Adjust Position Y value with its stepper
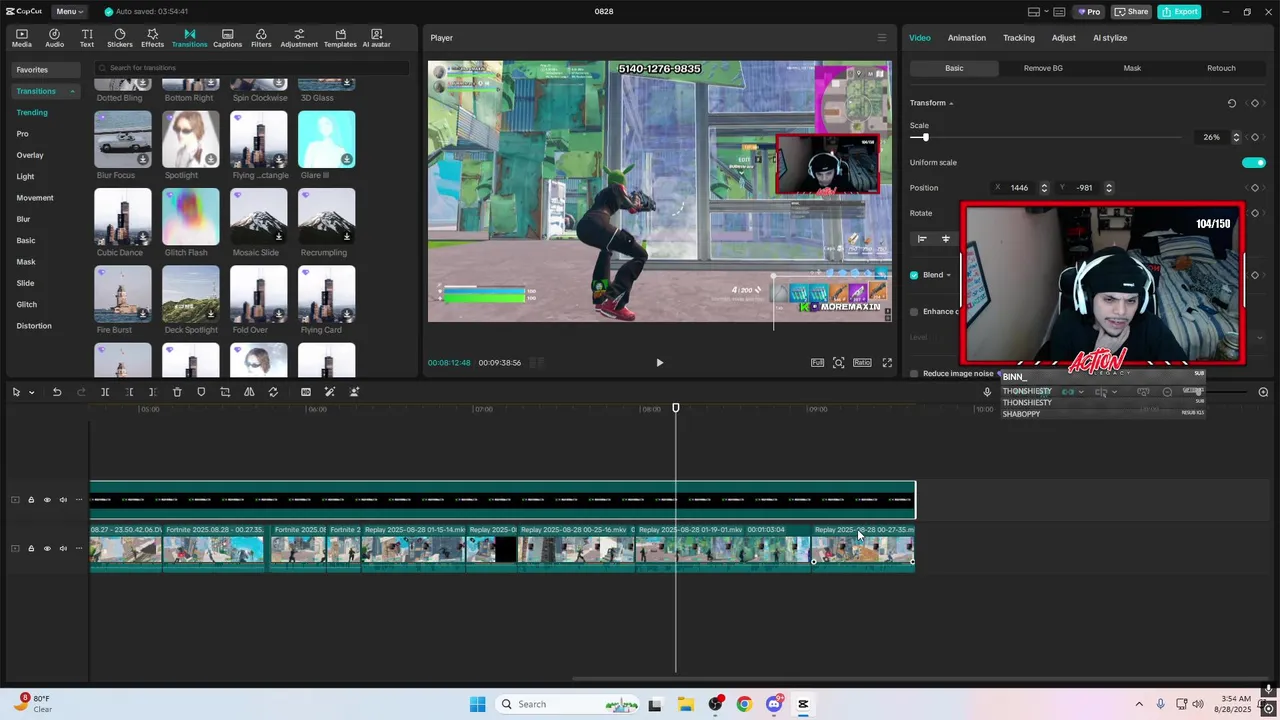This screenshot has width=1280, height=720. (1108, 188)
